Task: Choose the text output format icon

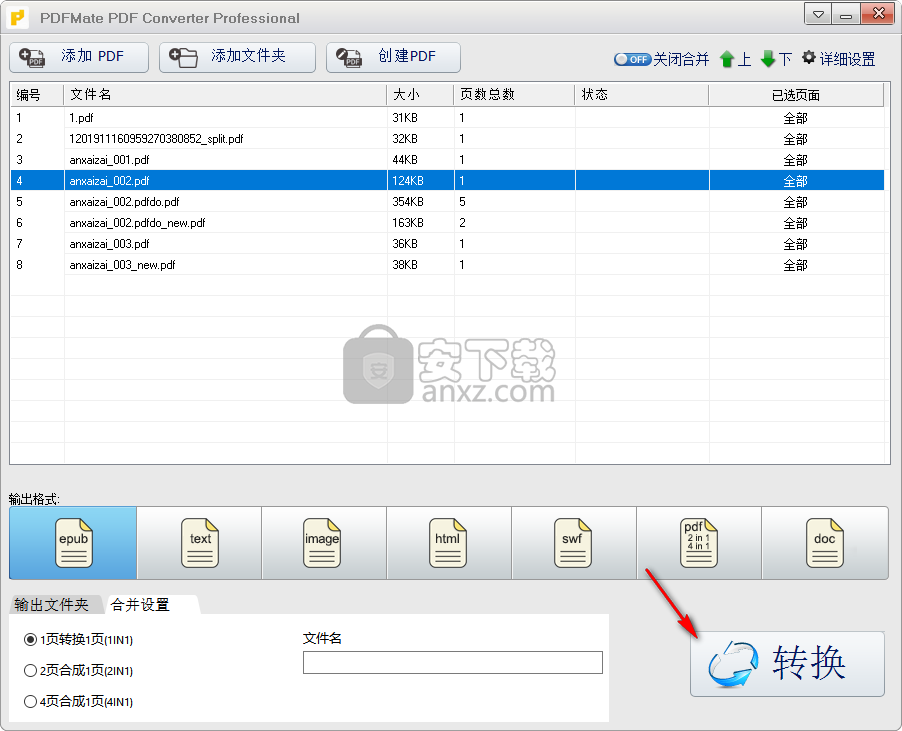Action: 200,543
